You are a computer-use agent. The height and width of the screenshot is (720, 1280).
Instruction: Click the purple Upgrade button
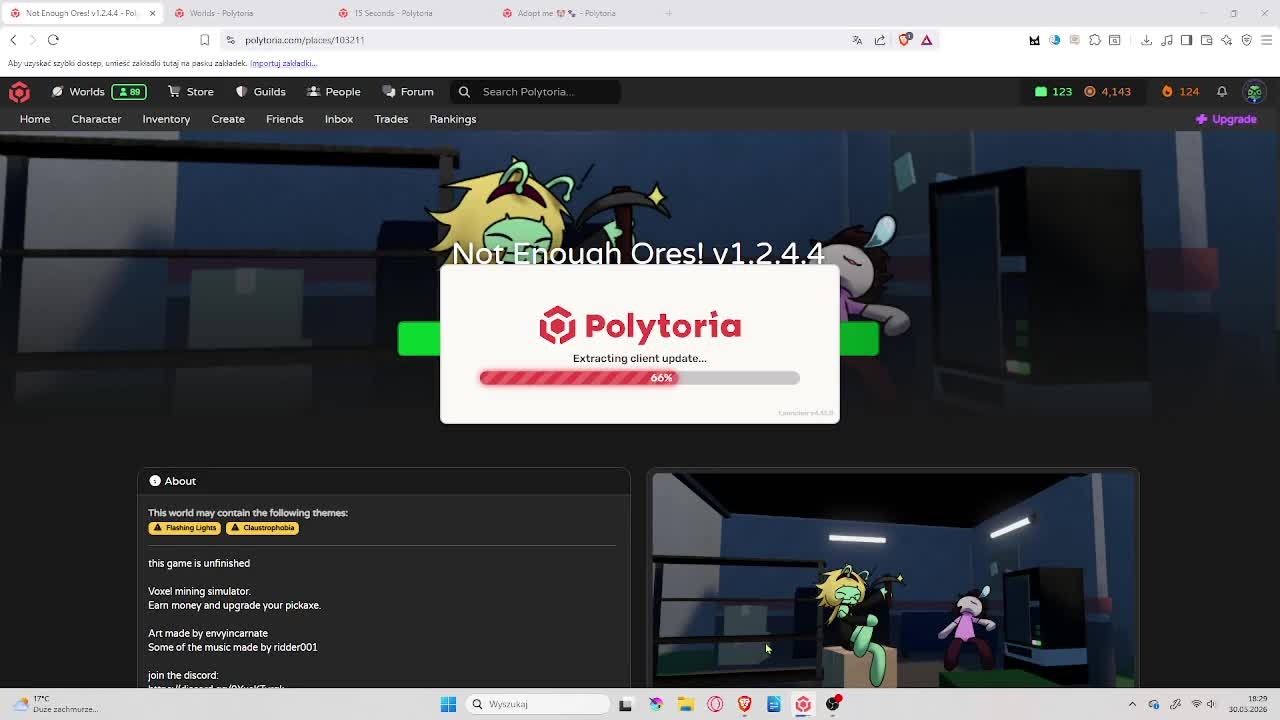(x=1226, y=119)
